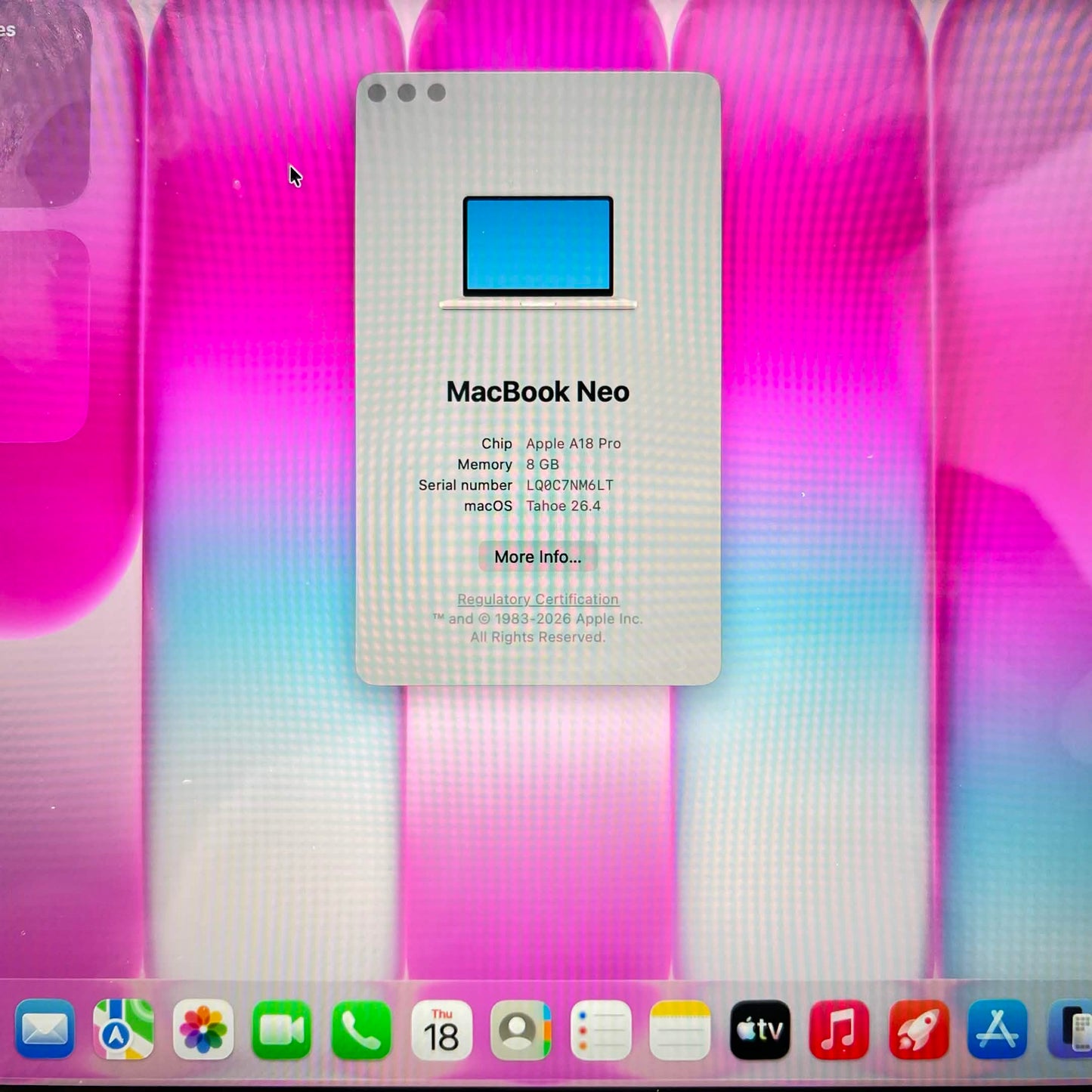
Task: Zoom the About window using third button
Action: coord(437,93)
